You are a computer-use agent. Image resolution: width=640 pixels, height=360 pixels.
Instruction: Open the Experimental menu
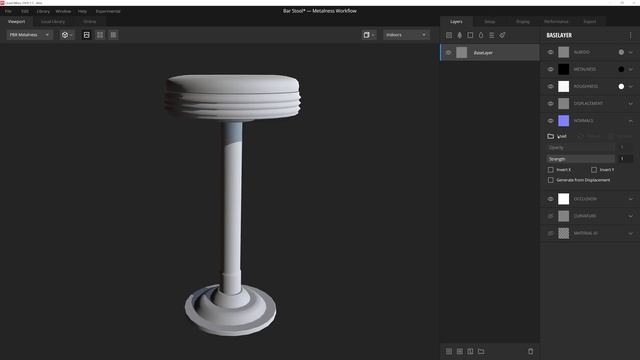(x=108, y=11)
